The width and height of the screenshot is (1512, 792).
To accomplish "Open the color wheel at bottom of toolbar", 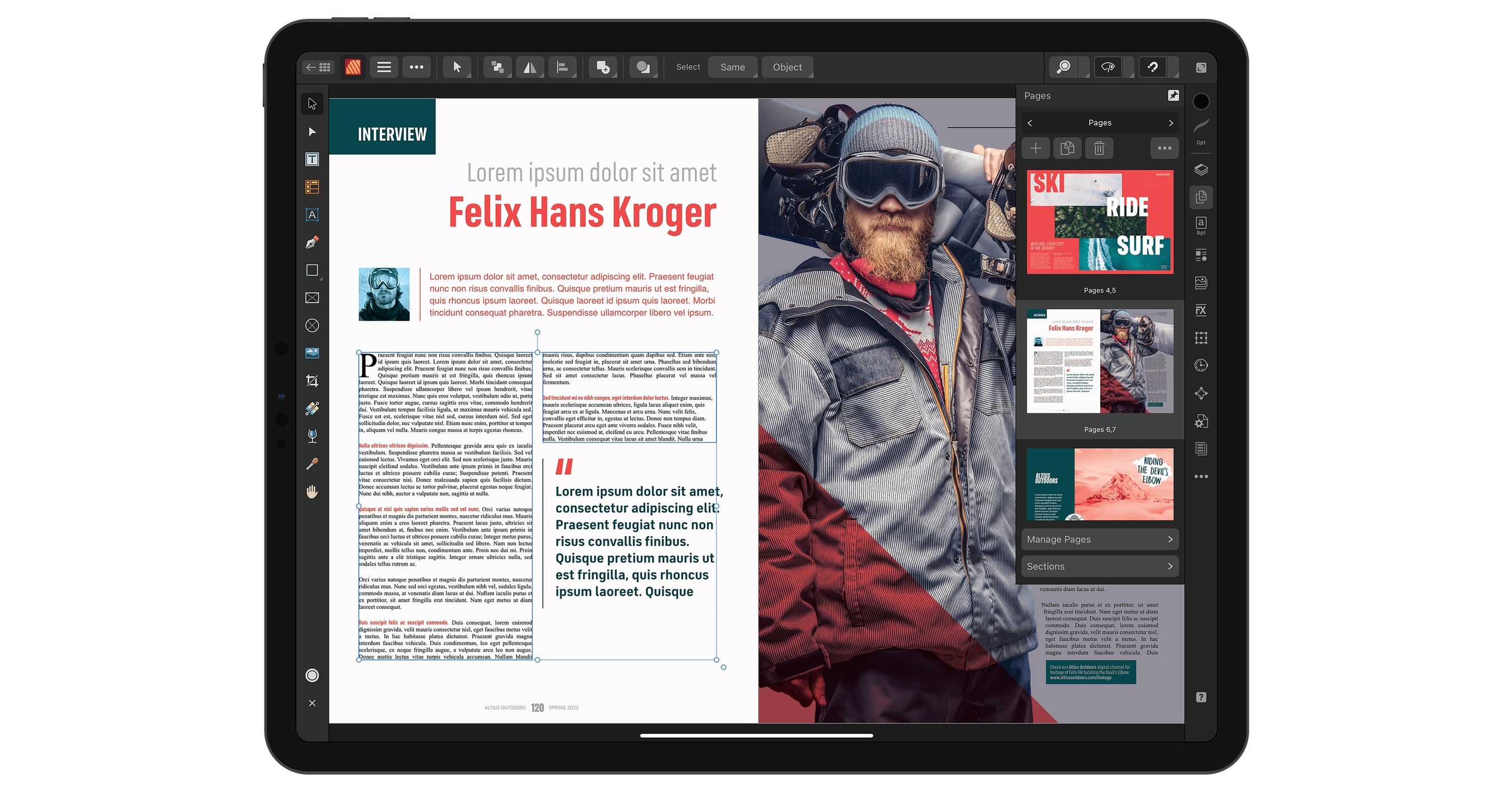I will pyautogui.click(x=312, y=676).
